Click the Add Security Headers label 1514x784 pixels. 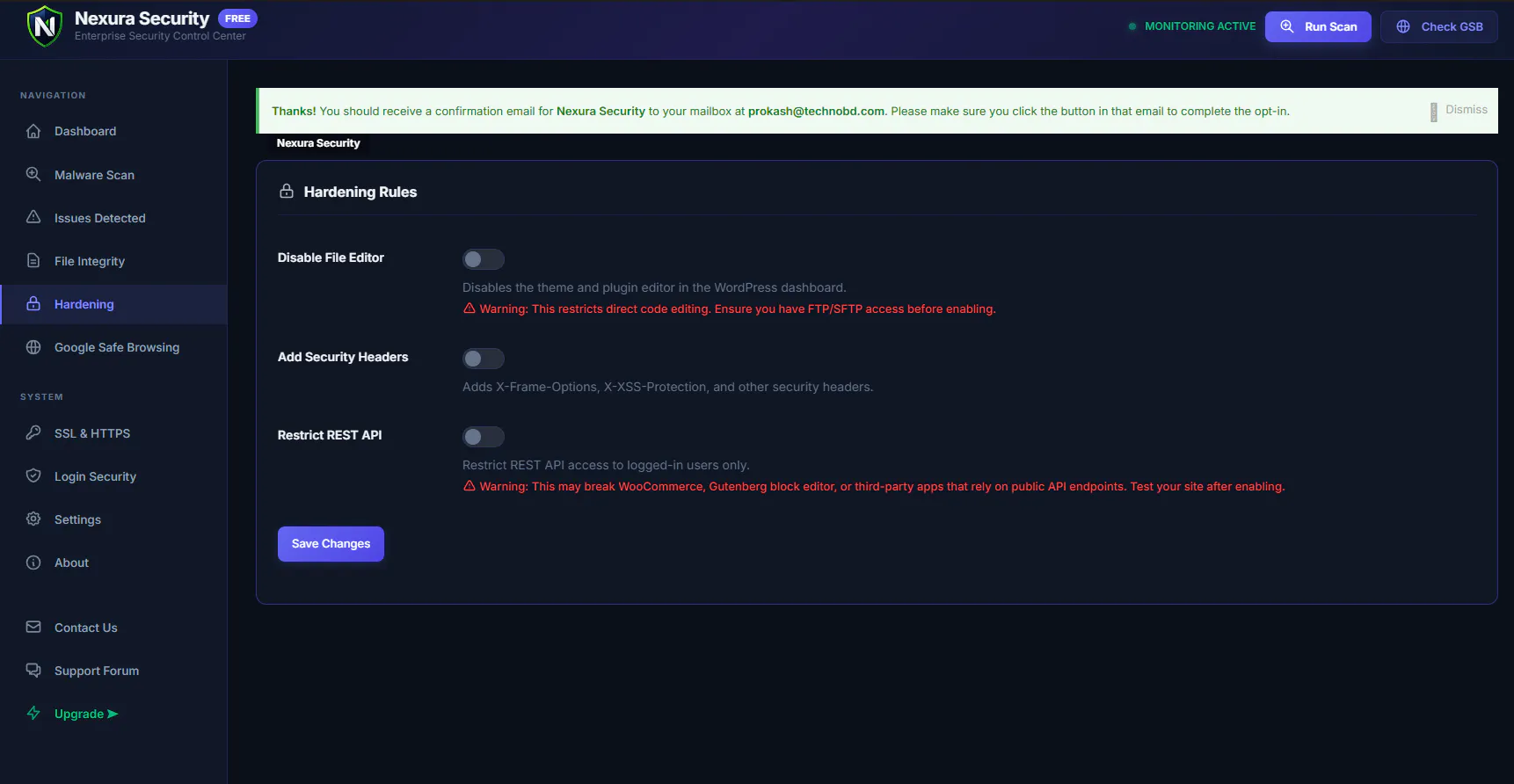coord(343,357)
